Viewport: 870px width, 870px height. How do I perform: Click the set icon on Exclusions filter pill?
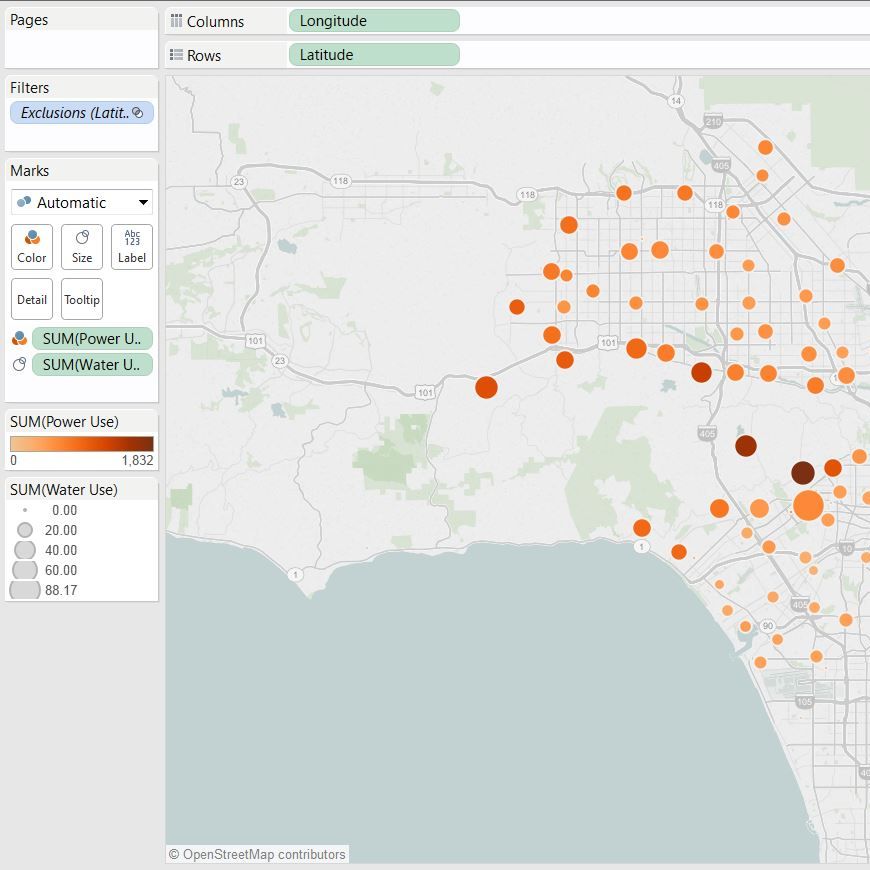[138, 113]
